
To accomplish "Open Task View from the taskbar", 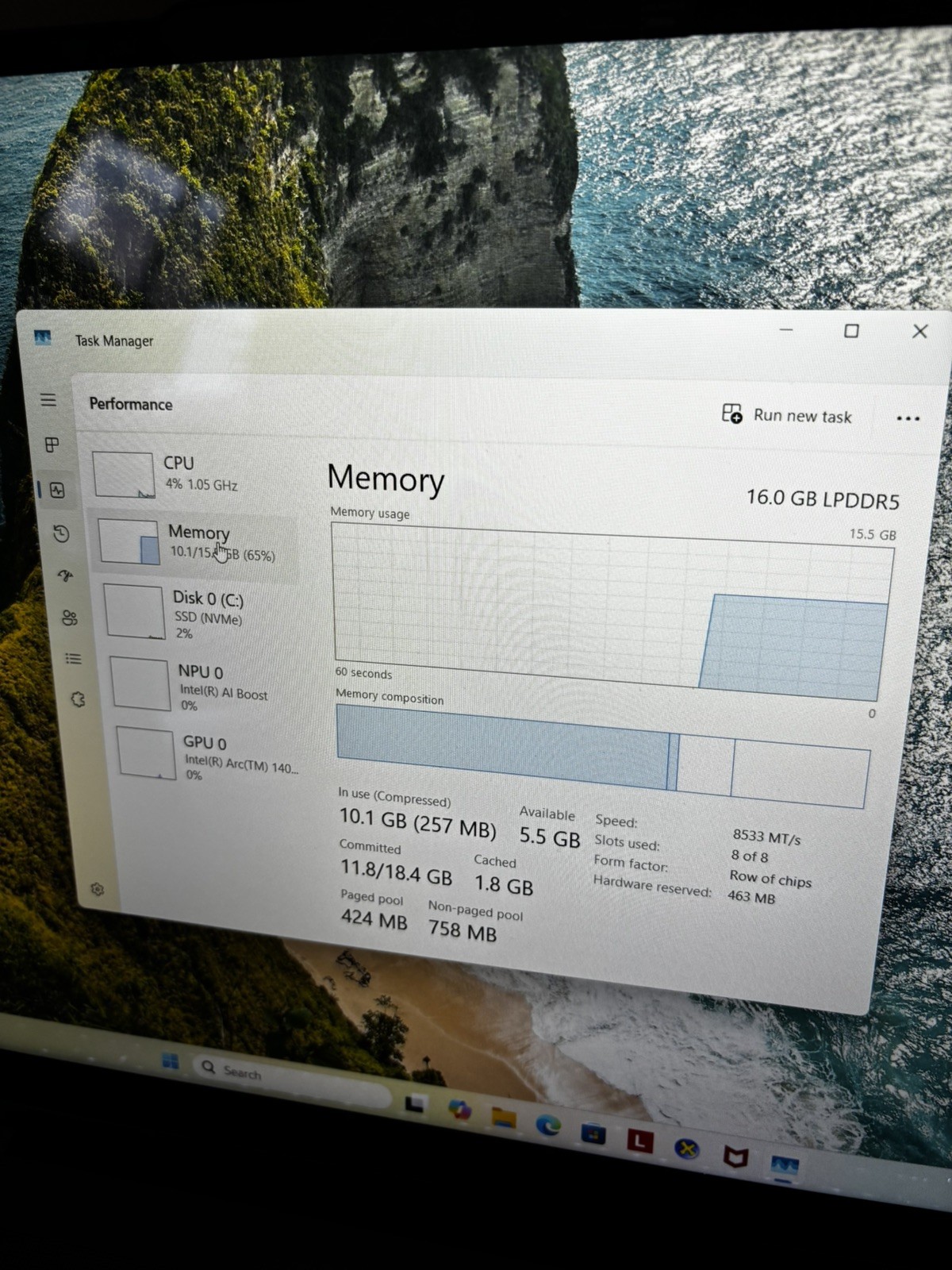I will tap(415, 1103).
